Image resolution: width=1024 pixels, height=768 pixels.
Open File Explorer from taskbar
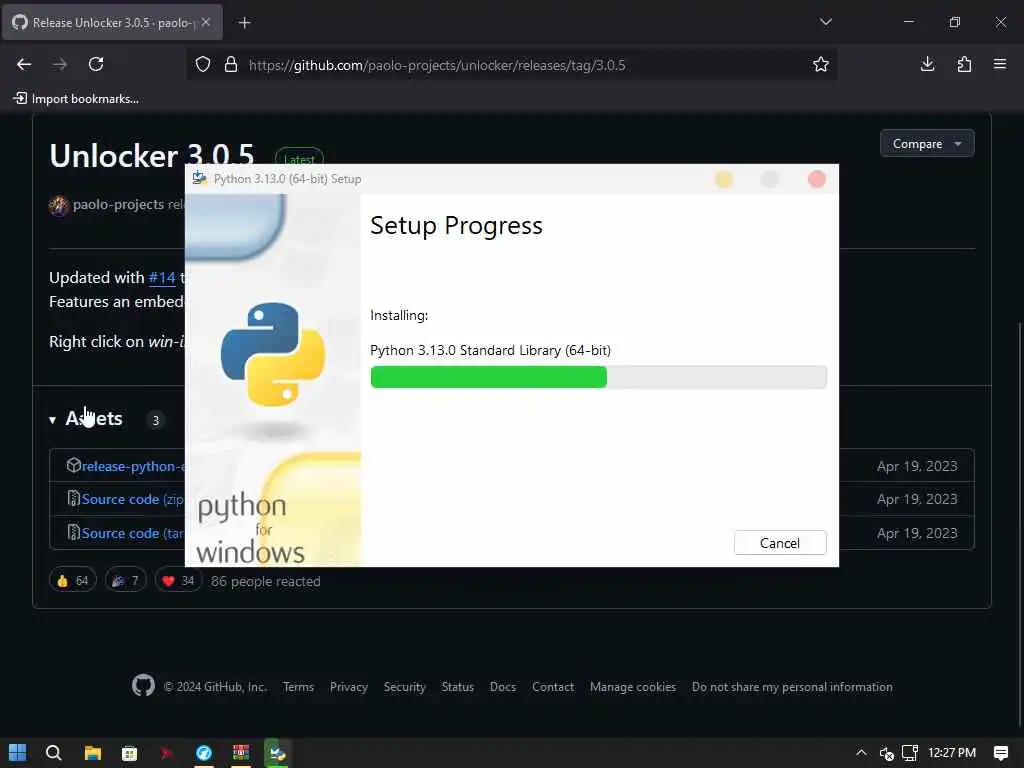[93, 753]
